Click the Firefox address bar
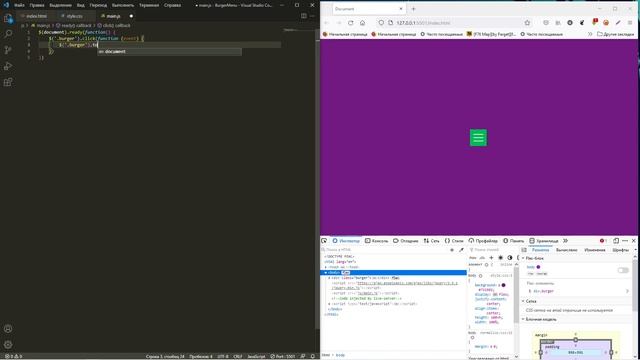 453,23
